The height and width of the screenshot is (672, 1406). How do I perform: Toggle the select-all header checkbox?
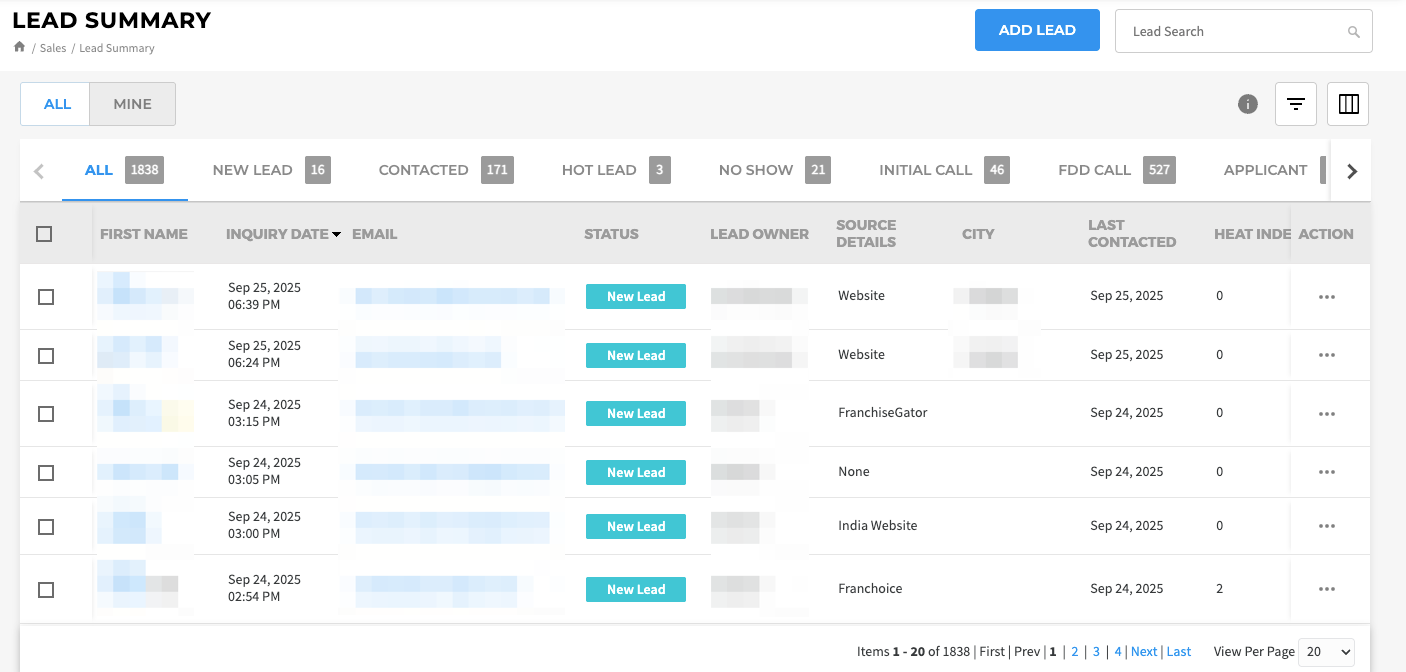pyautogui.click(x=44, y=234)
